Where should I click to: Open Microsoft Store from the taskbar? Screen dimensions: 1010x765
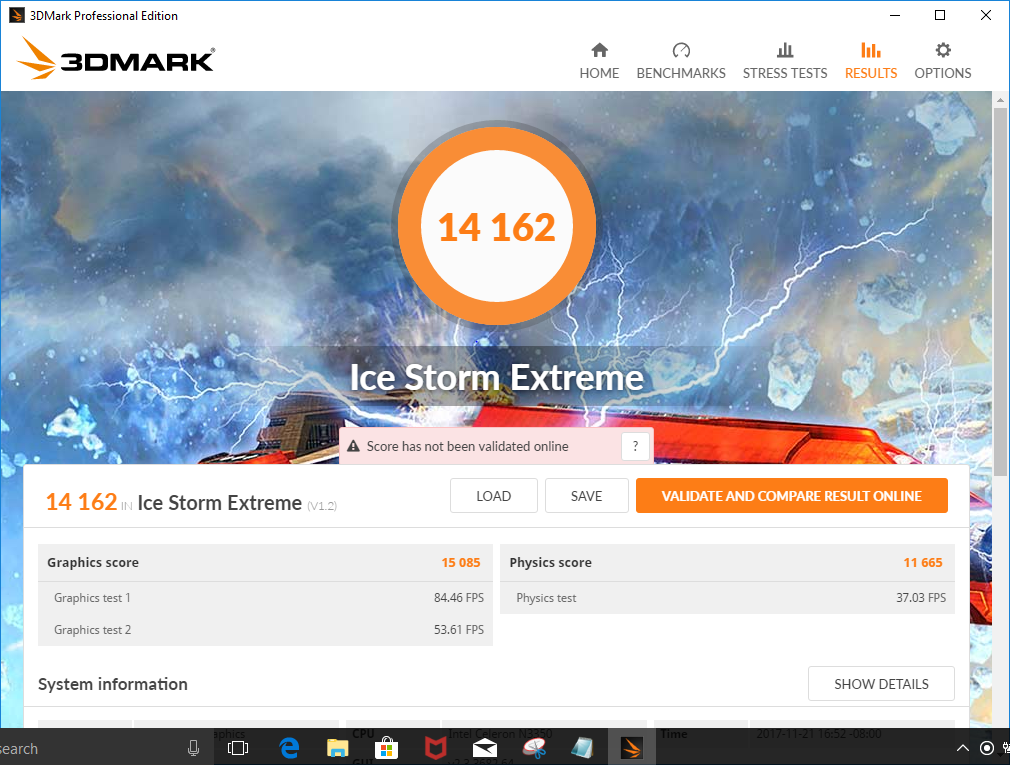pos(386,748)
